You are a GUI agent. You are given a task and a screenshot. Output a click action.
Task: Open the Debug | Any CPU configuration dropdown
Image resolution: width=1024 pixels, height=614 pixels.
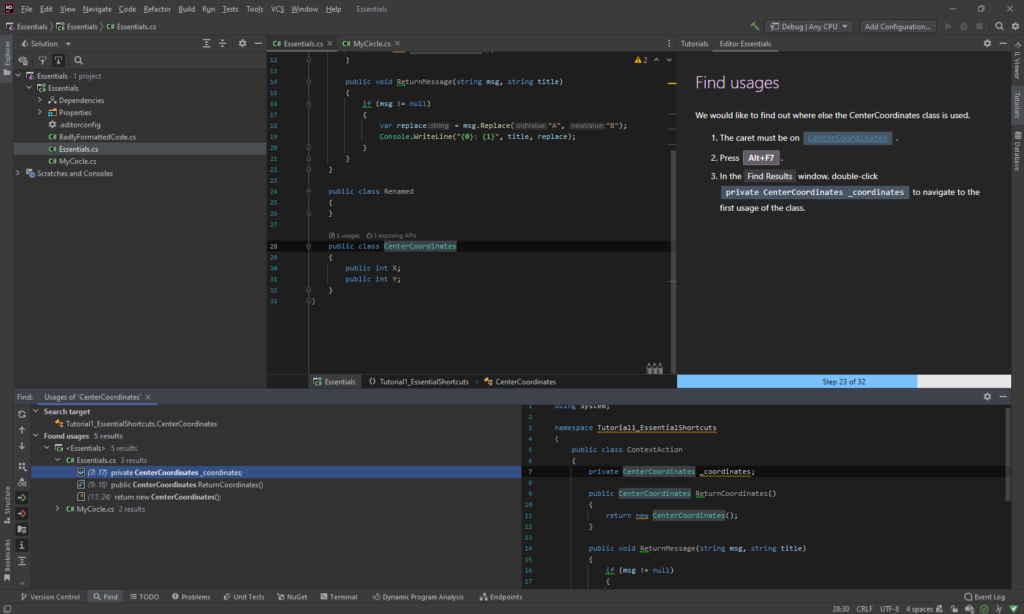[x=811, y=26]
